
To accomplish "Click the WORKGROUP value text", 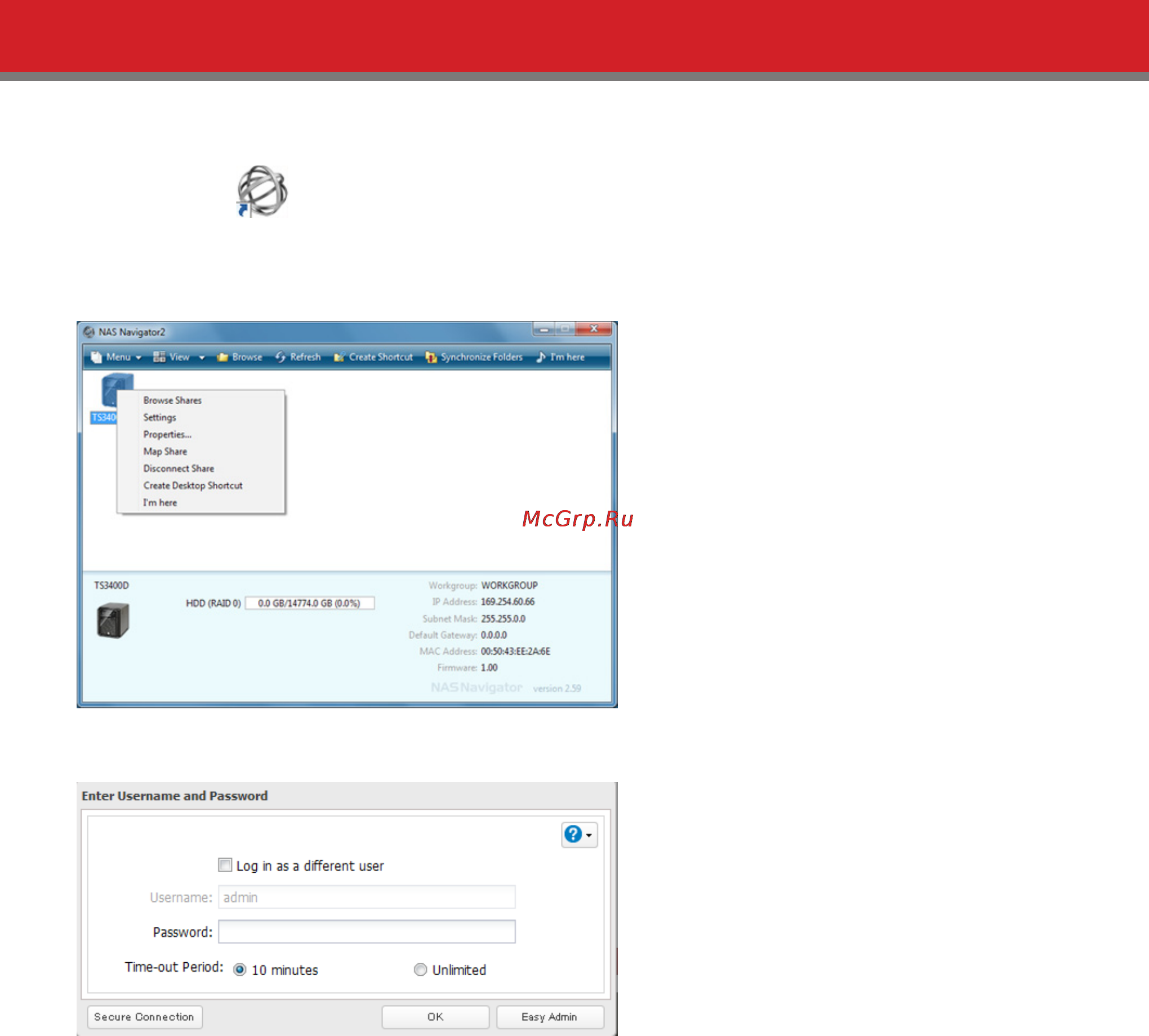I will tap(510, 585).
